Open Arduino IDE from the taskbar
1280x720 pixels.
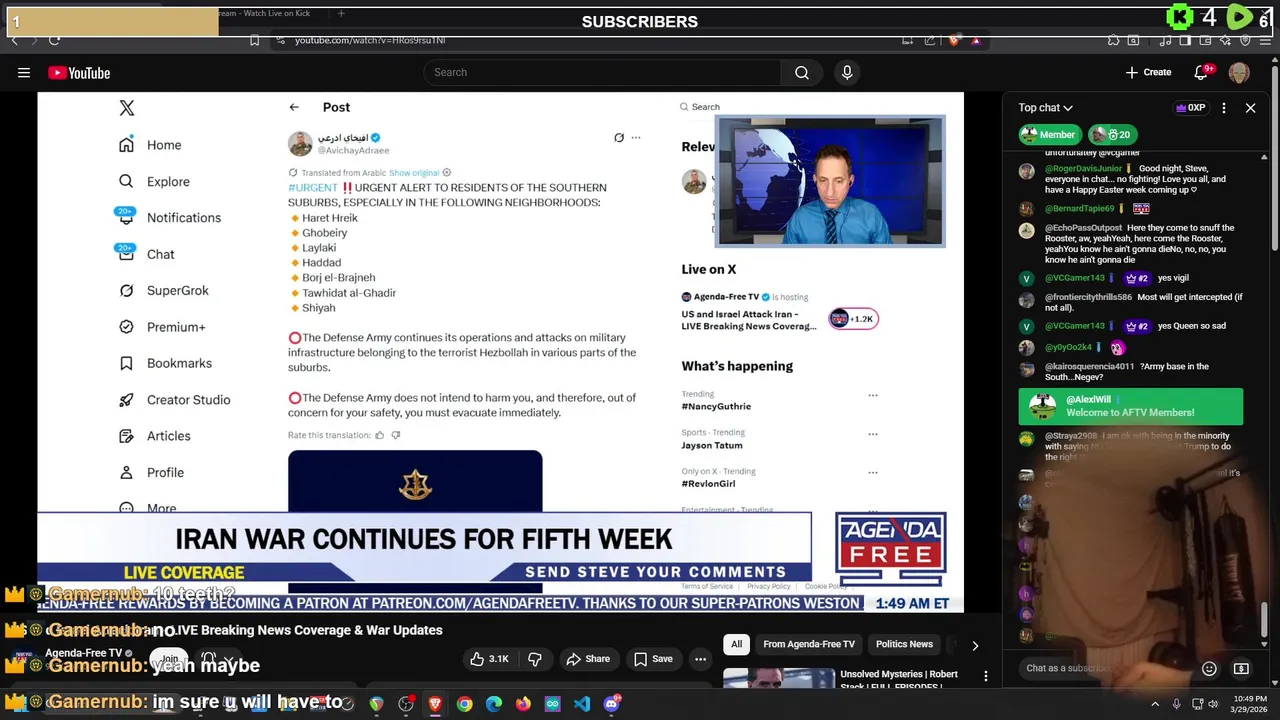[553, 704]
